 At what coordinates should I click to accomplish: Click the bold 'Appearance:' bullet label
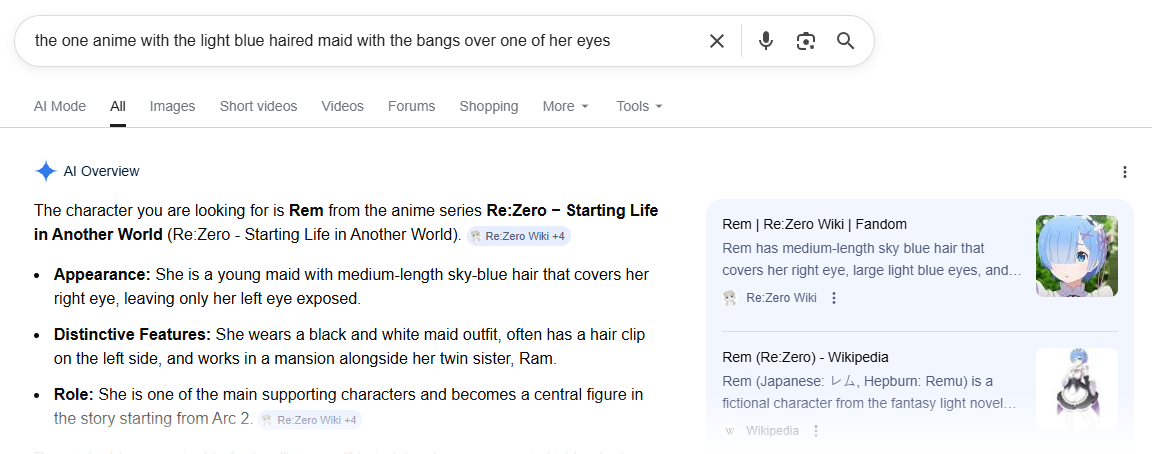[x=101, y=275]
